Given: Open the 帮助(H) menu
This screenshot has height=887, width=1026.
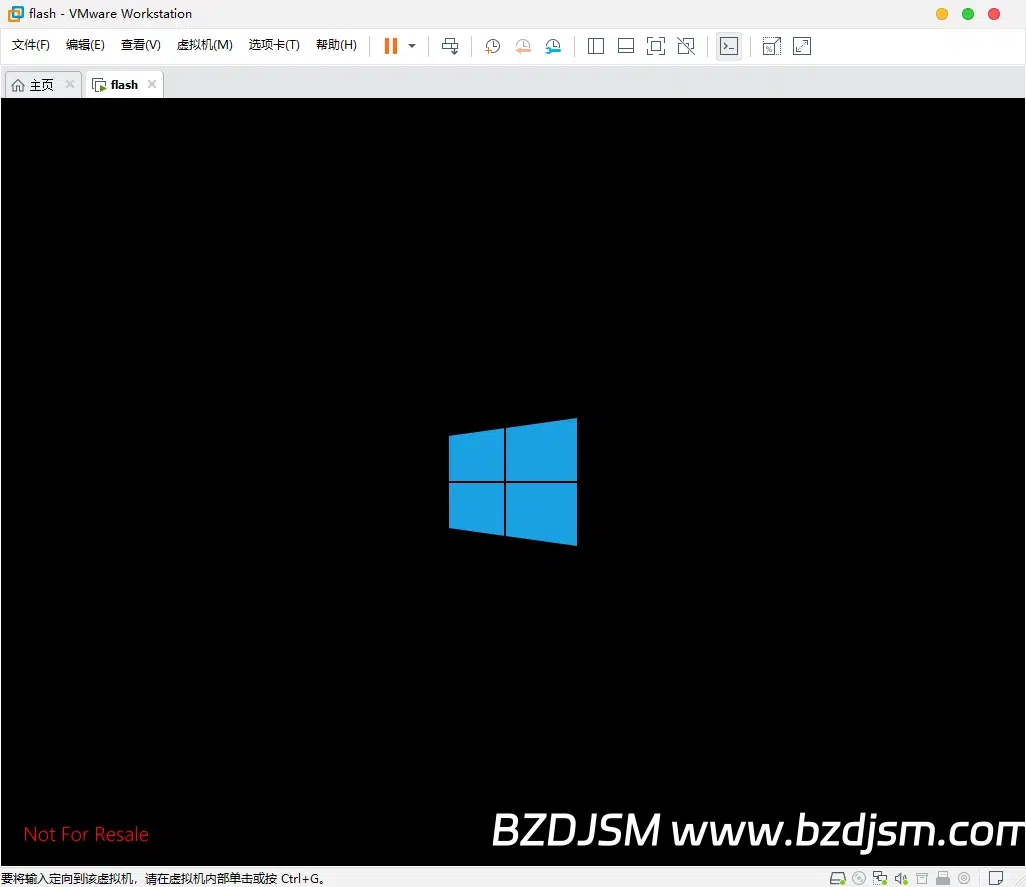Looking at the screenshot, I should click(336, 45).
